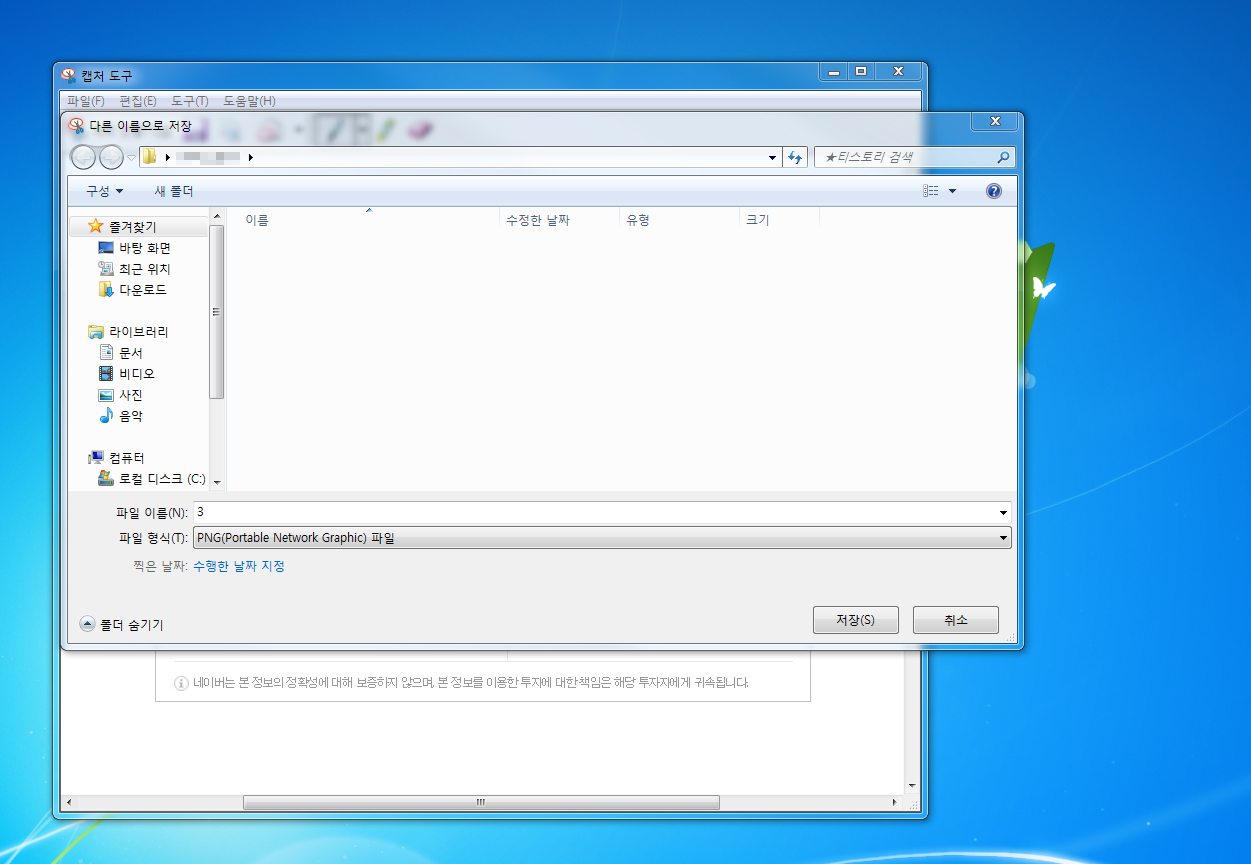This screenshot has height=864, width=1251.
Task: Open 로컬 디스크 (C:) drive
Action: point(151,479)
